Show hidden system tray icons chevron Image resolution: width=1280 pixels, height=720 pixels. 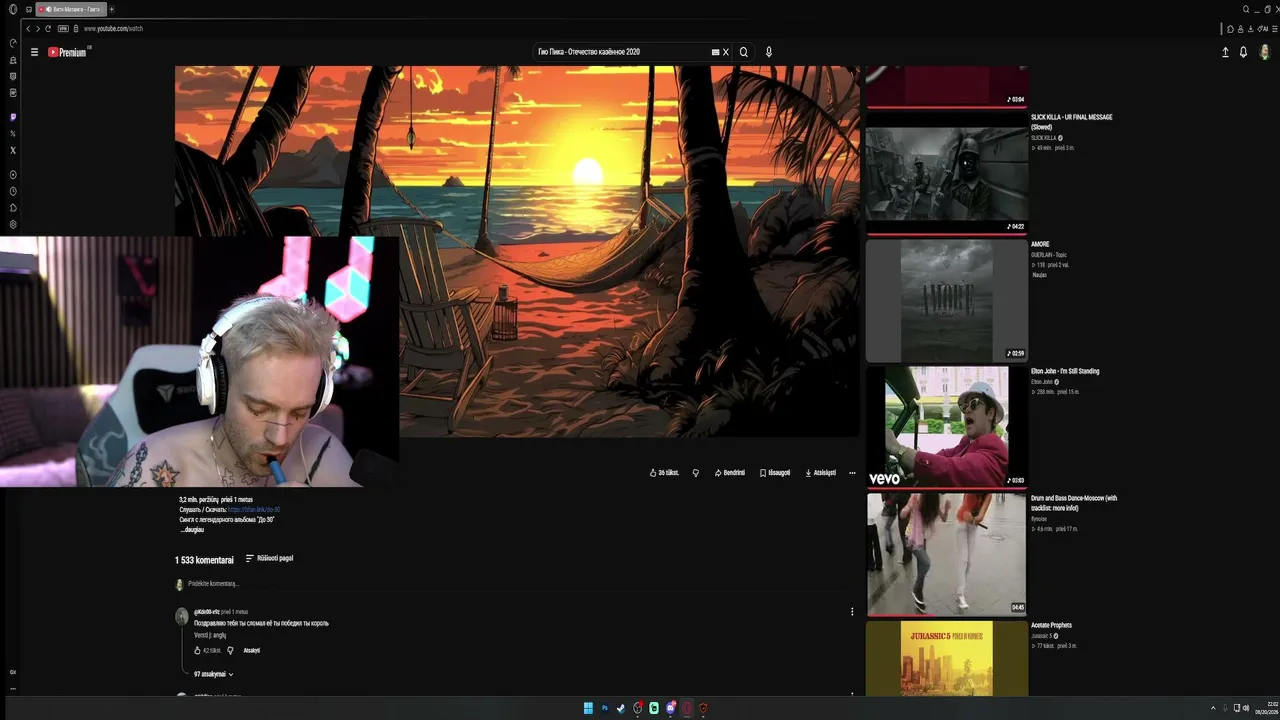tap(1213, 708)
